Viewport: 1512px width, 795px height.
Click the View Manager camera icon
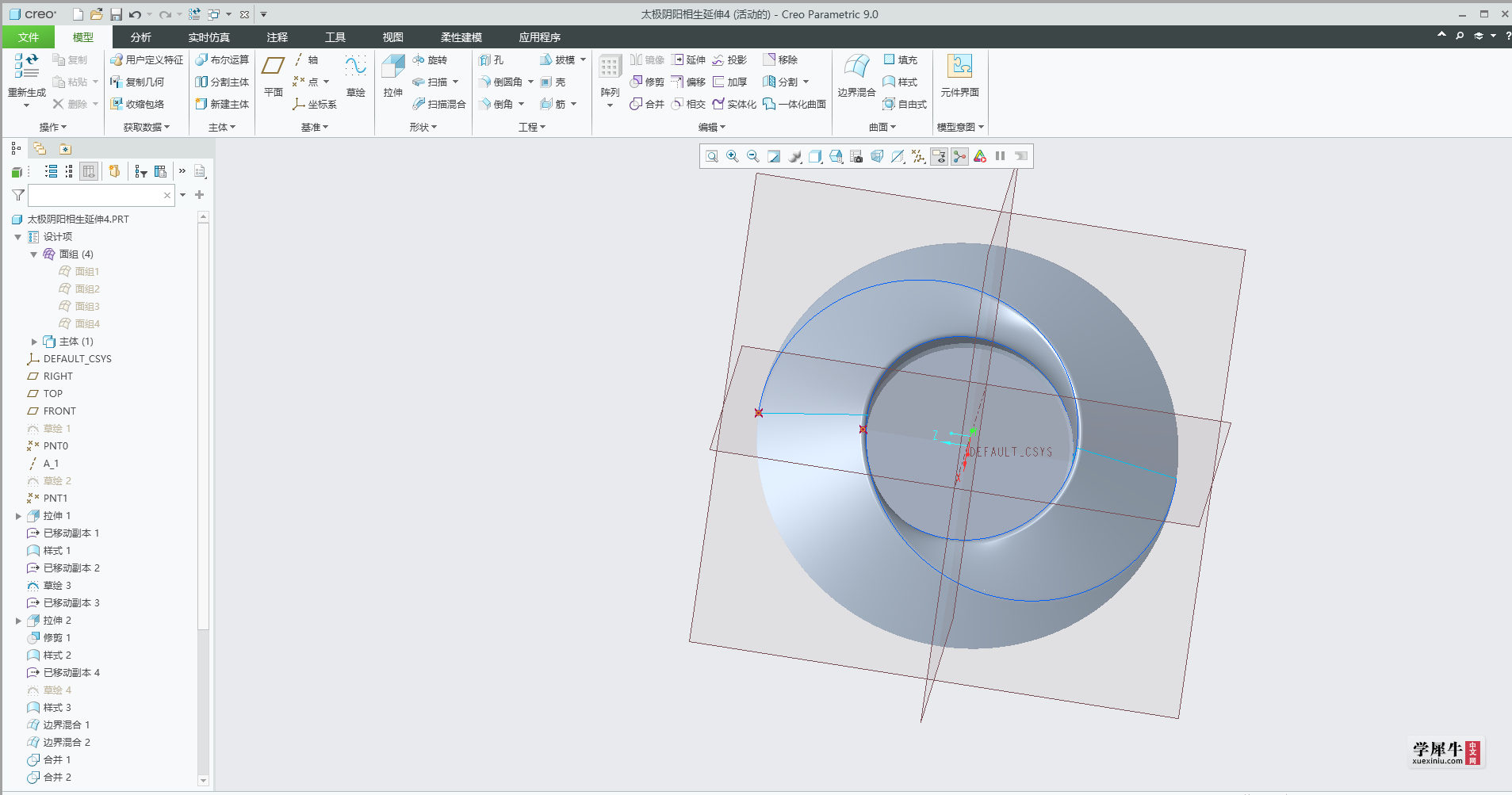(856, 156)
